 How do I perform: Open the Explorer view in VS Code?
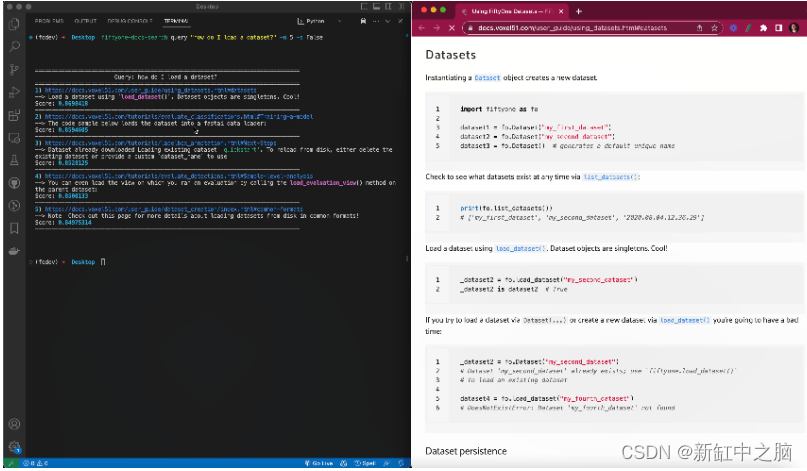pyautogui.click(x=14, y=24)
